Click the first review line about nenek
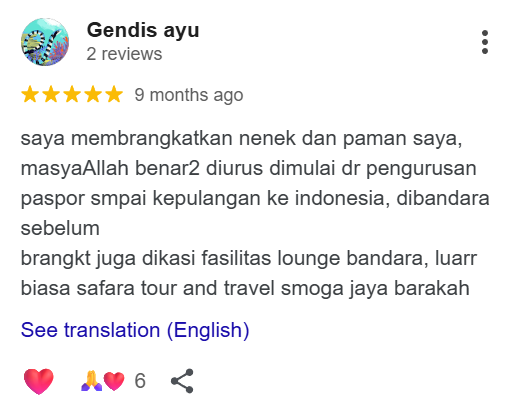This screenshot has height=397, width=513. pos(241,139)
